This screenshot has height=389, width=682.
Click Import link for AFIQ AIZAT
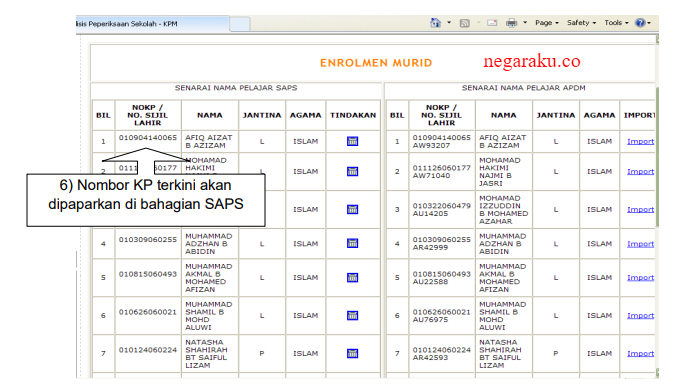pos(640,141)
